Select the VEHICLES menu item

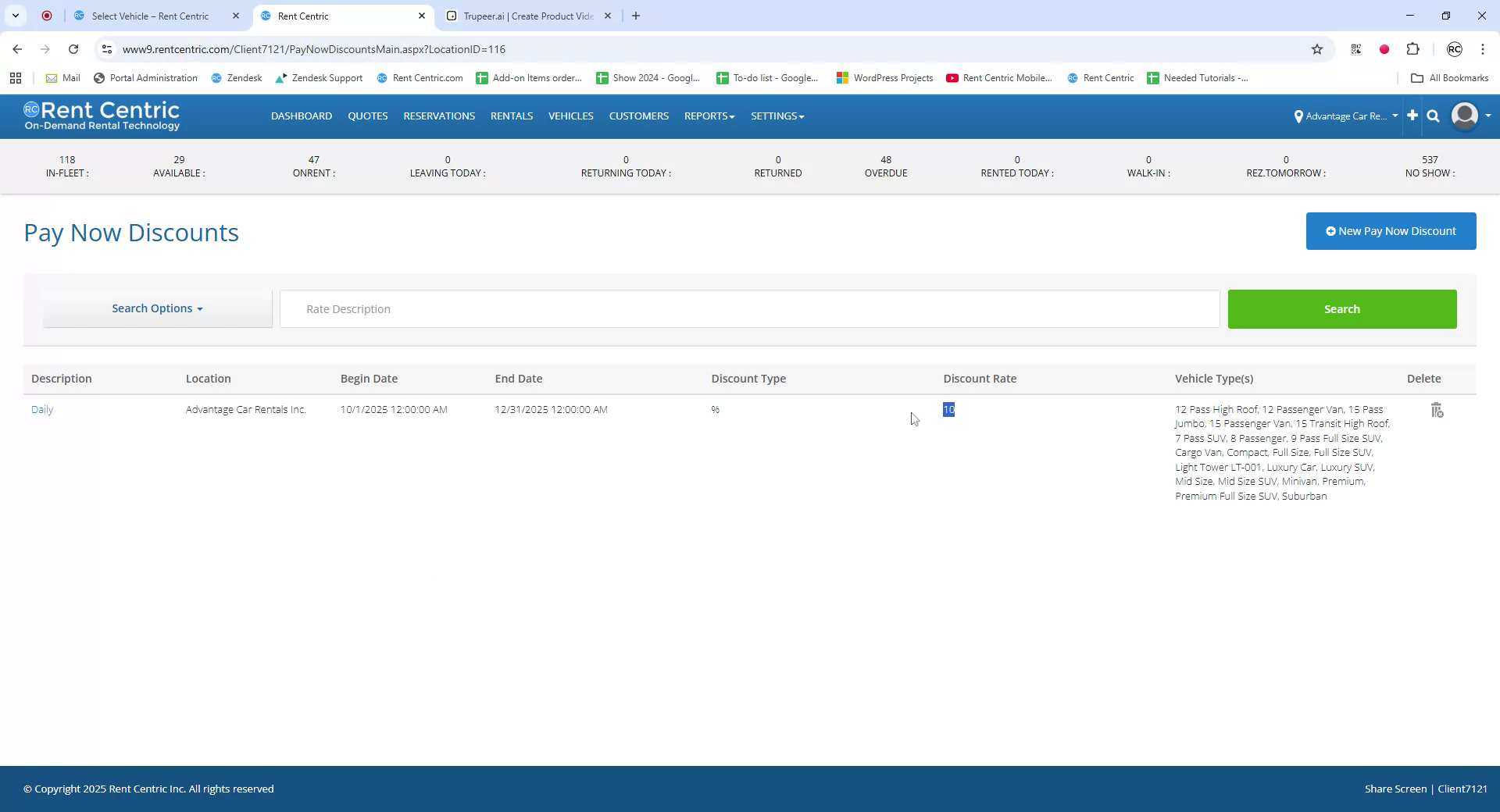pyautogui.click(x=570, y=116)
